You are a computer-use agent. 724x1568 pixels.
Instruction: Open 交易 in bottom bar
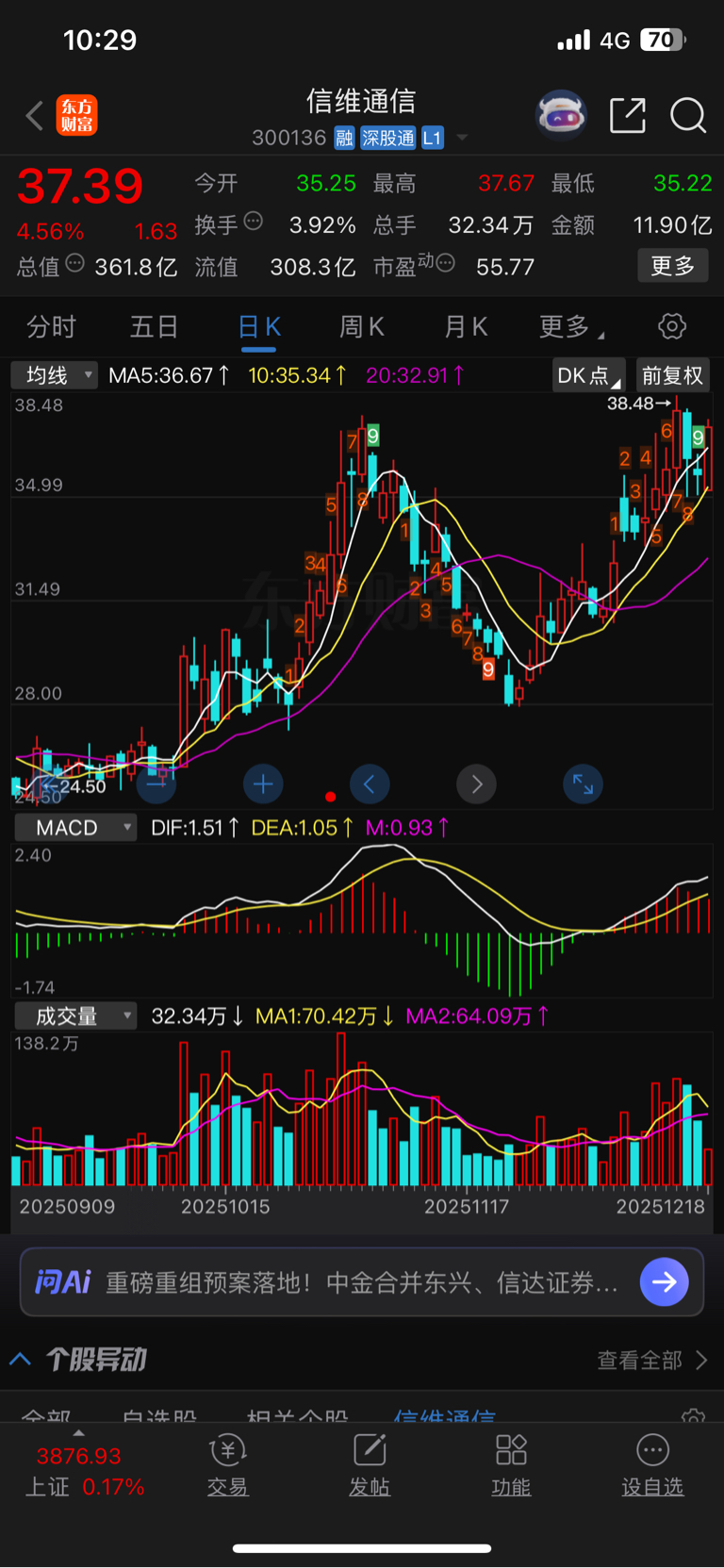coord(227,1465)
